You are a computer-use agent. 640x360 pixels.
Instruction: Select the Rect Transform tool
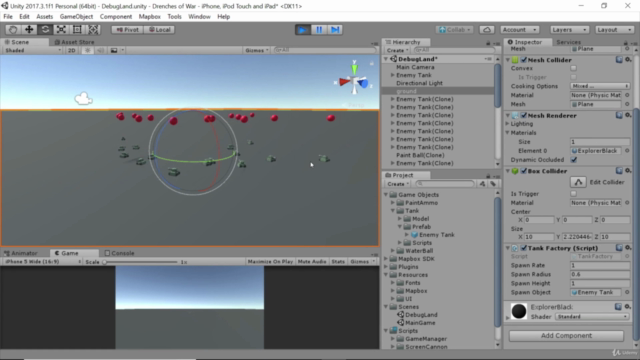77,29
